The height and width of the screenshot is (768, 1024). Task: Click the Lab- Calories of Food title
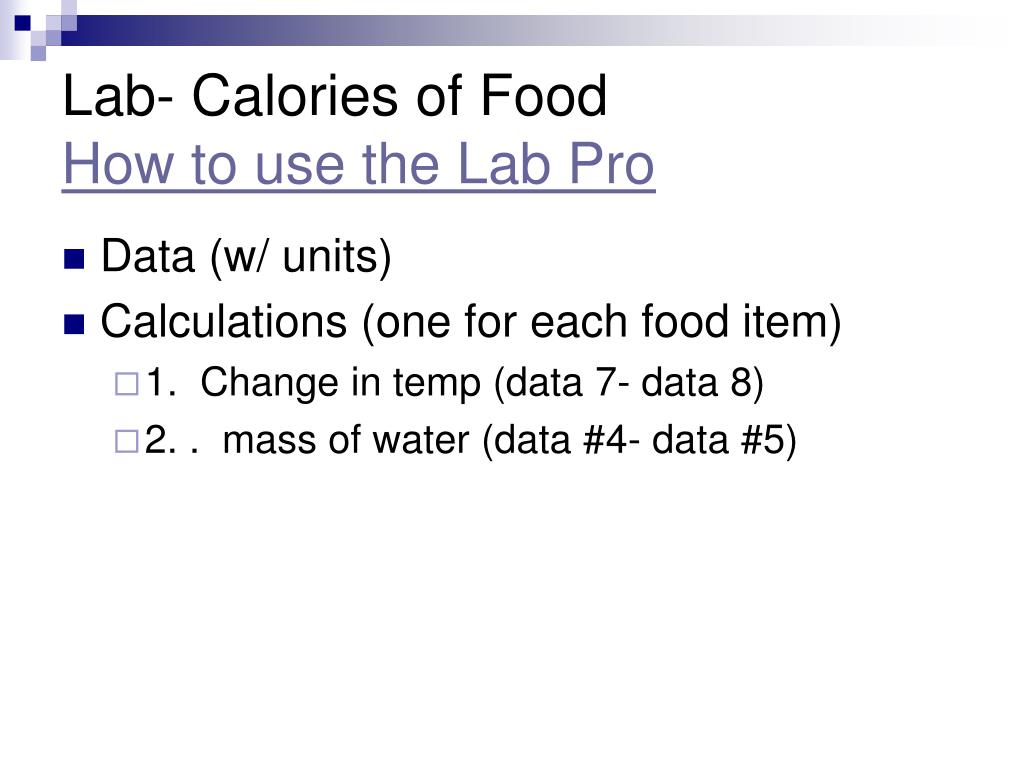coord(335,96)
